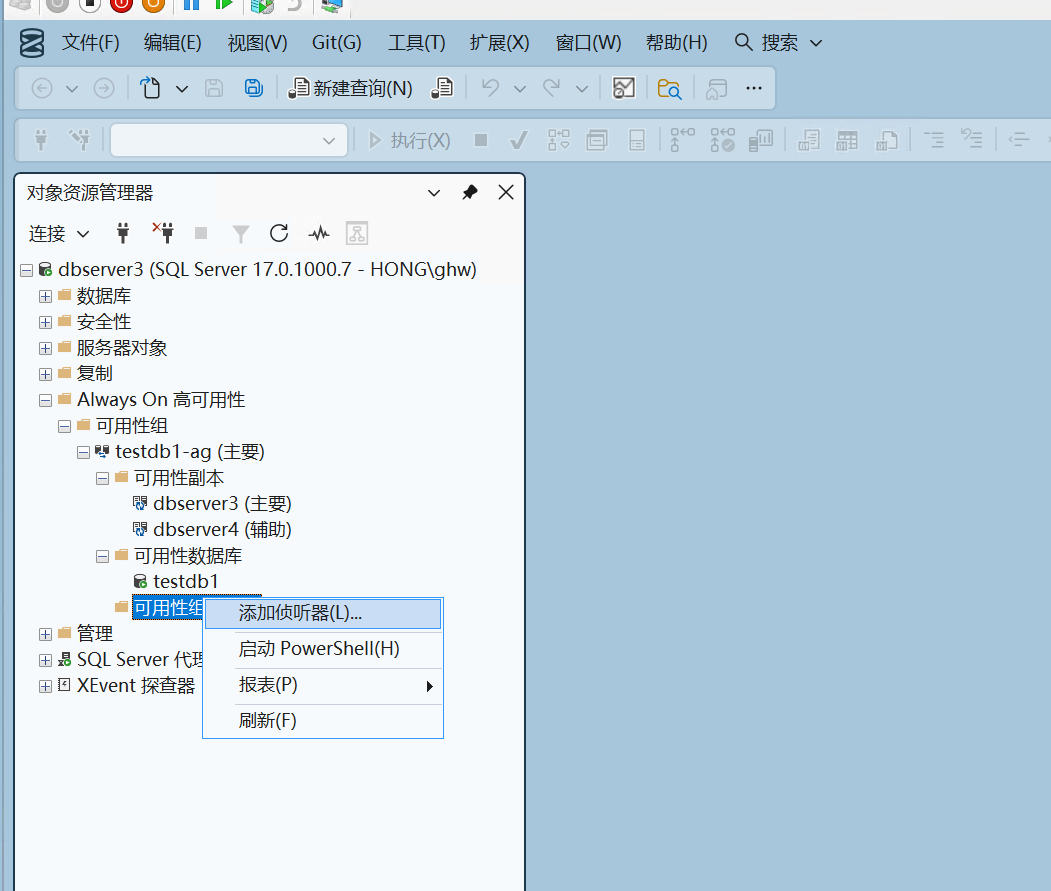Select the testdb1 availability database
1051x891 pixels.
185,581
